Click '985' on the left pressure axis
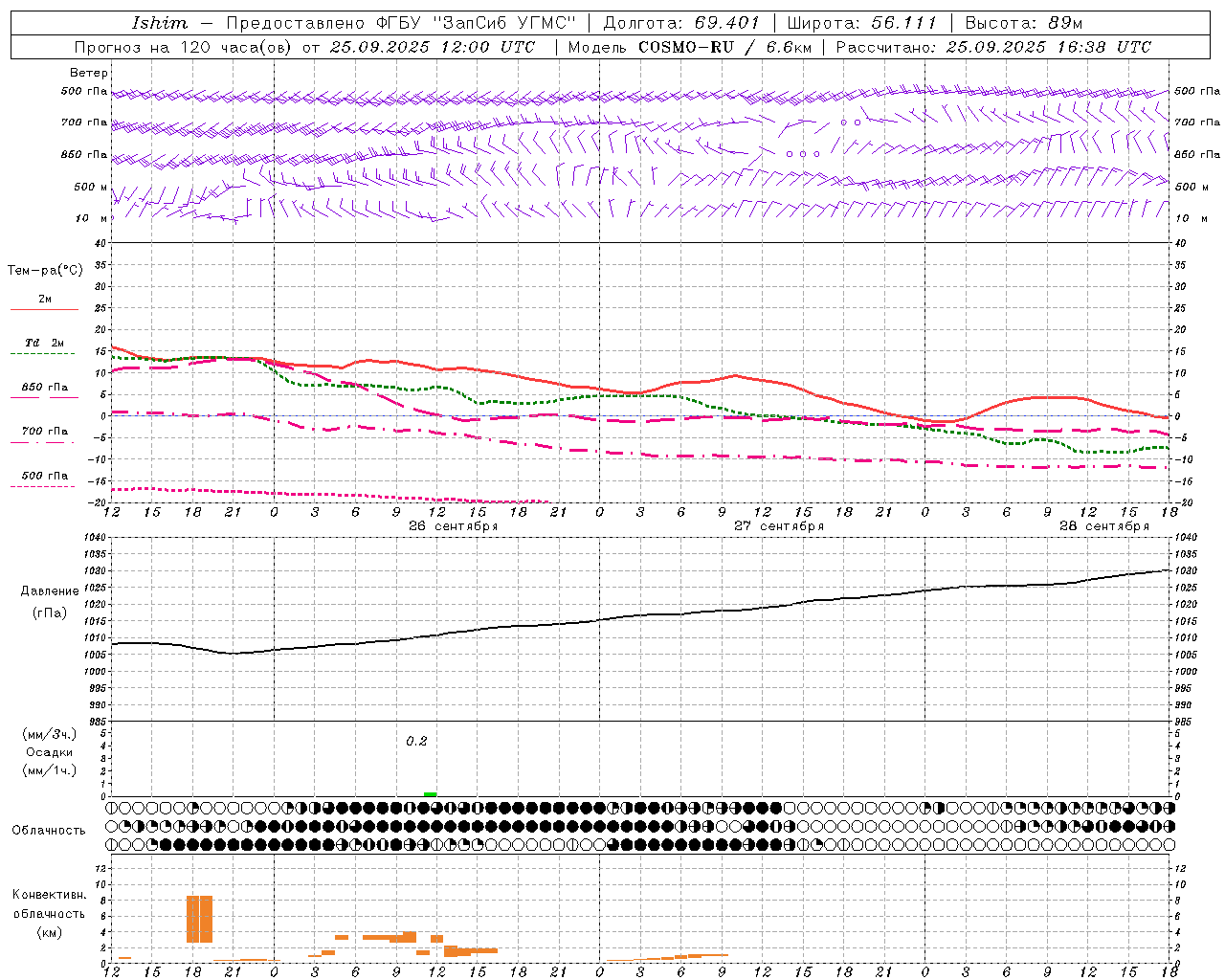 (97, 722)
